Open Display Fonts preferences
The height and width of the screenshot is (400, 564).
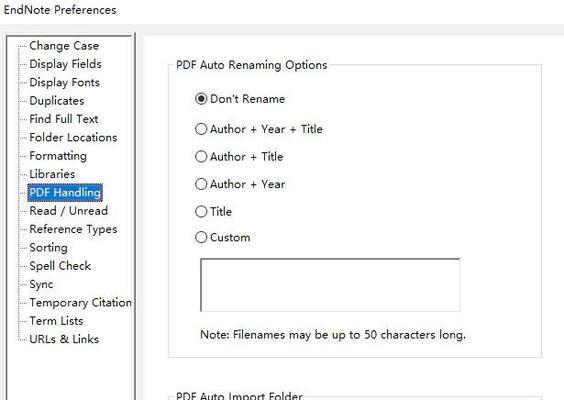(x=64, y=82)
